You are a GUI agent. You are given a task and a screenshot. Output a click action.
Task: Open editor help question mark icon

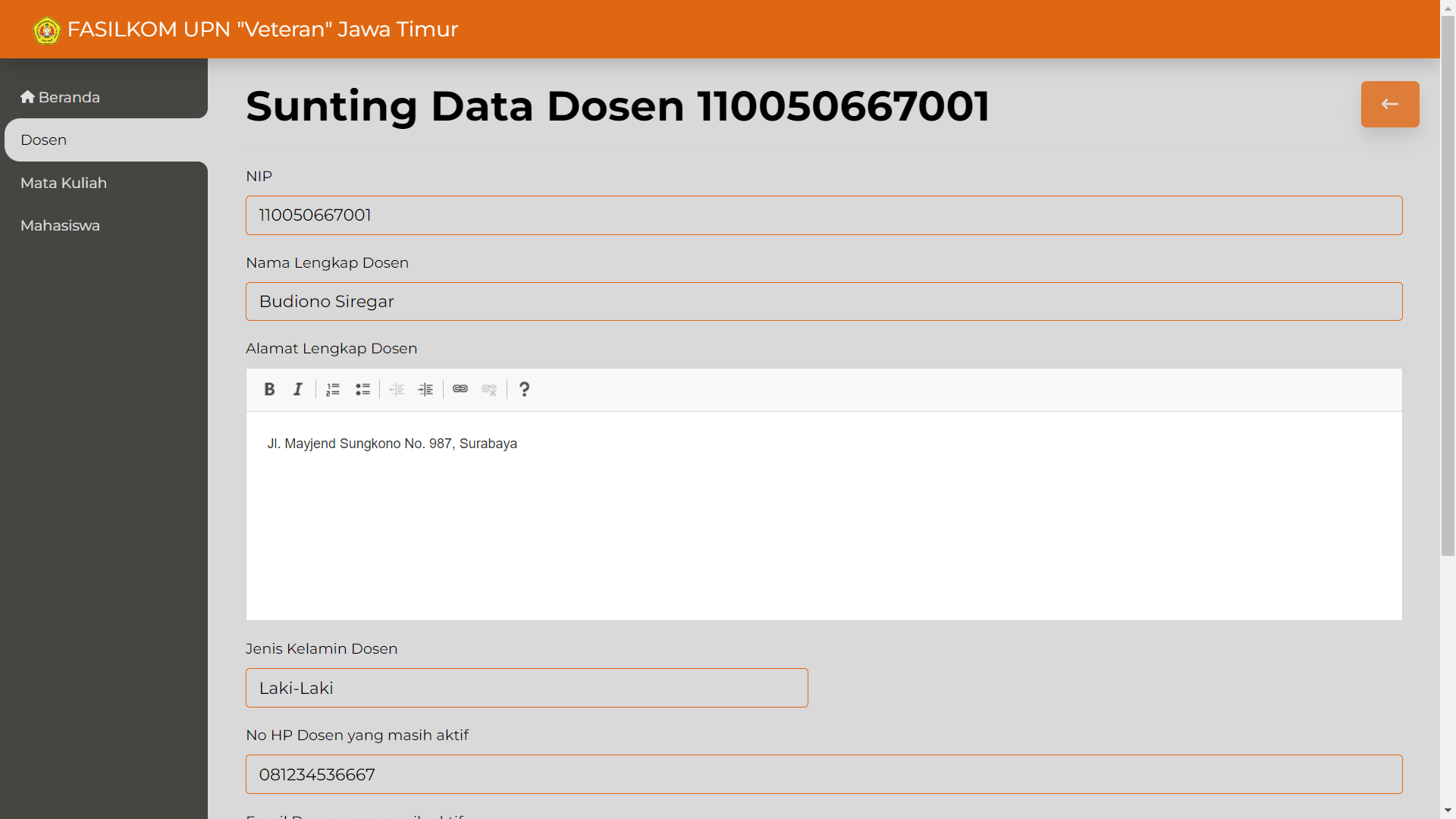[x=524, y=390]
